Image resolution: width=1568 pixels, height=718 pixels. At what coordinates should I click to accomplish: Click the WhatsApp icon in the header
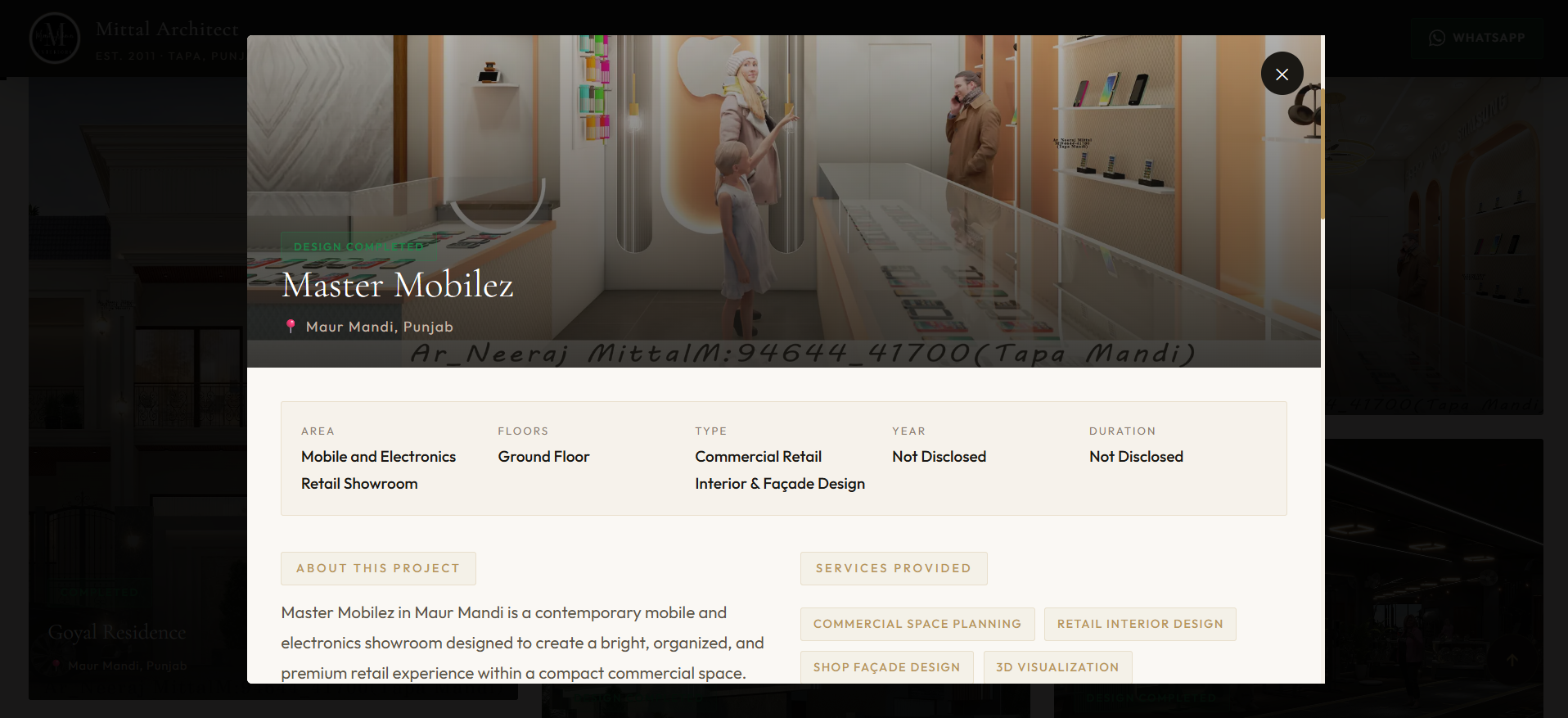1437,38
